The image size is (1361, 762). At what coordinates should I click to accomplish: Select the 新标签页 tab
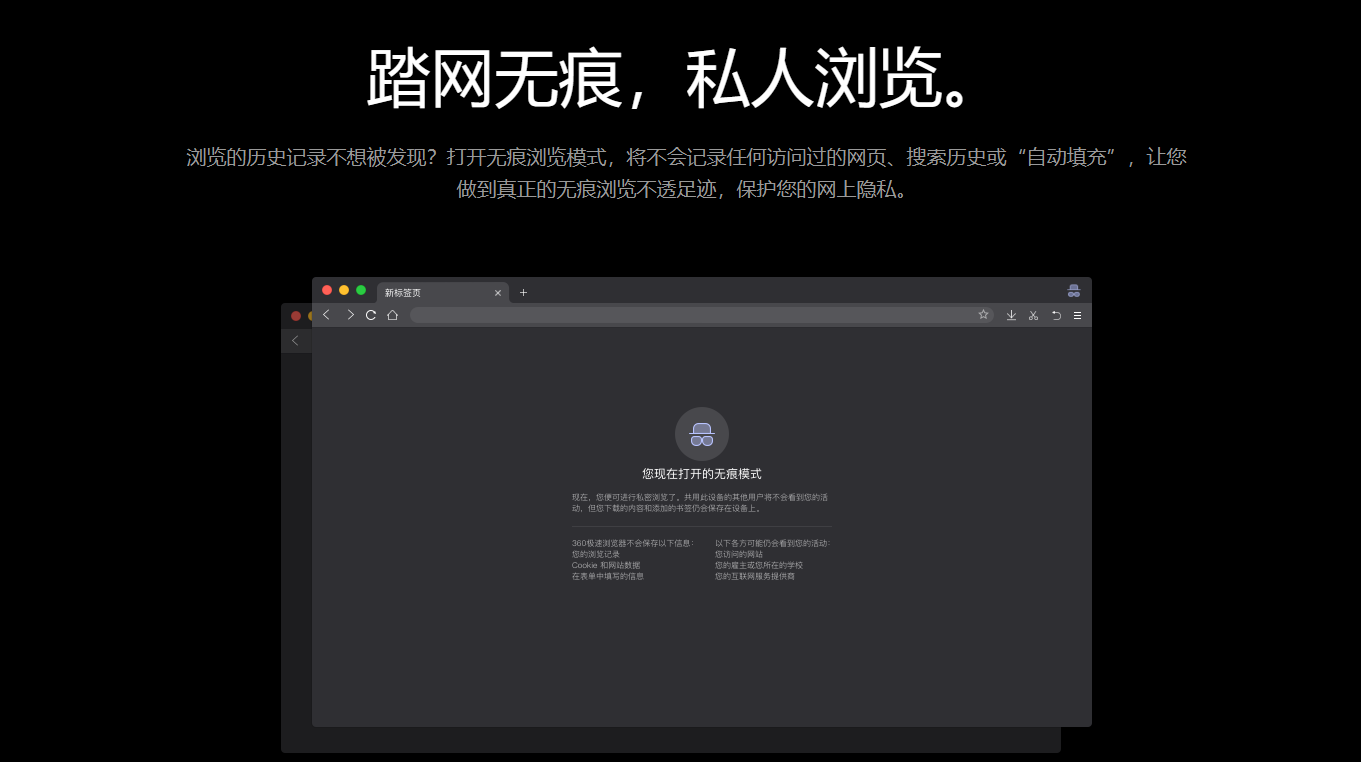pos(420,292)
